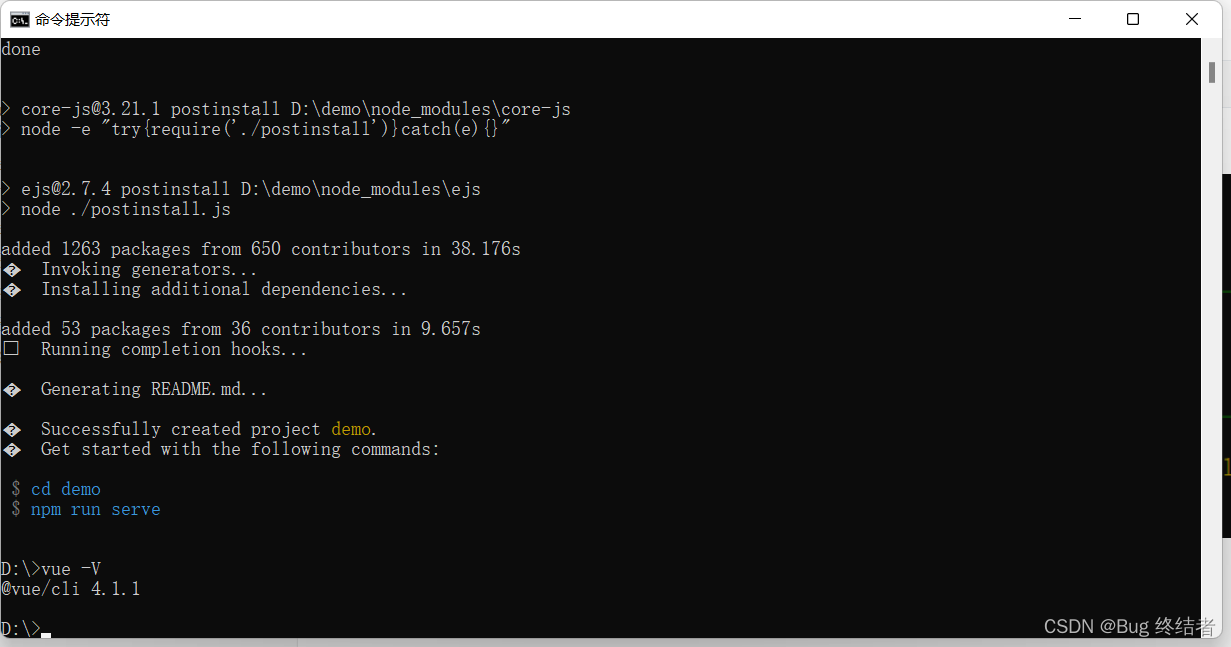The width and height of the screenshot is (1231, 647).
Task: Click the 'npm run serve' command text
Action: click(x=95, y=509)
